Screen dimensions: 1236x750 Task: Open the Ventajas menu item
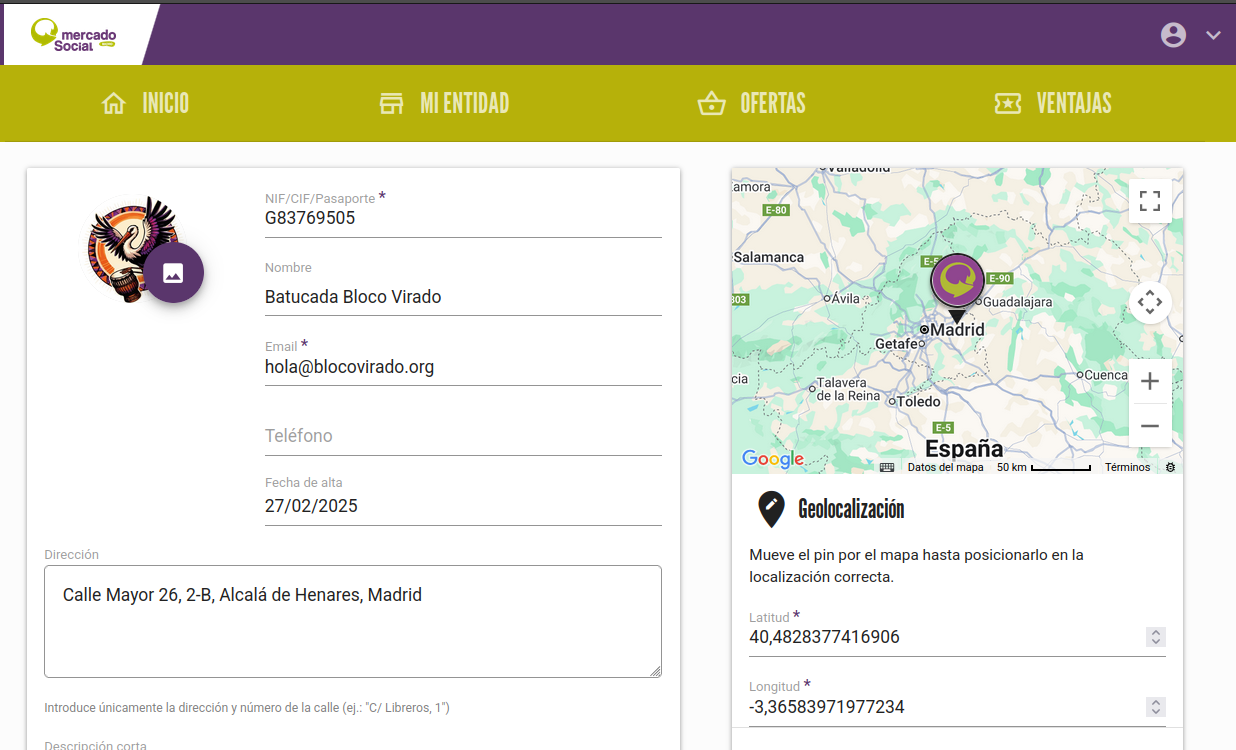tap(1053, 103)
